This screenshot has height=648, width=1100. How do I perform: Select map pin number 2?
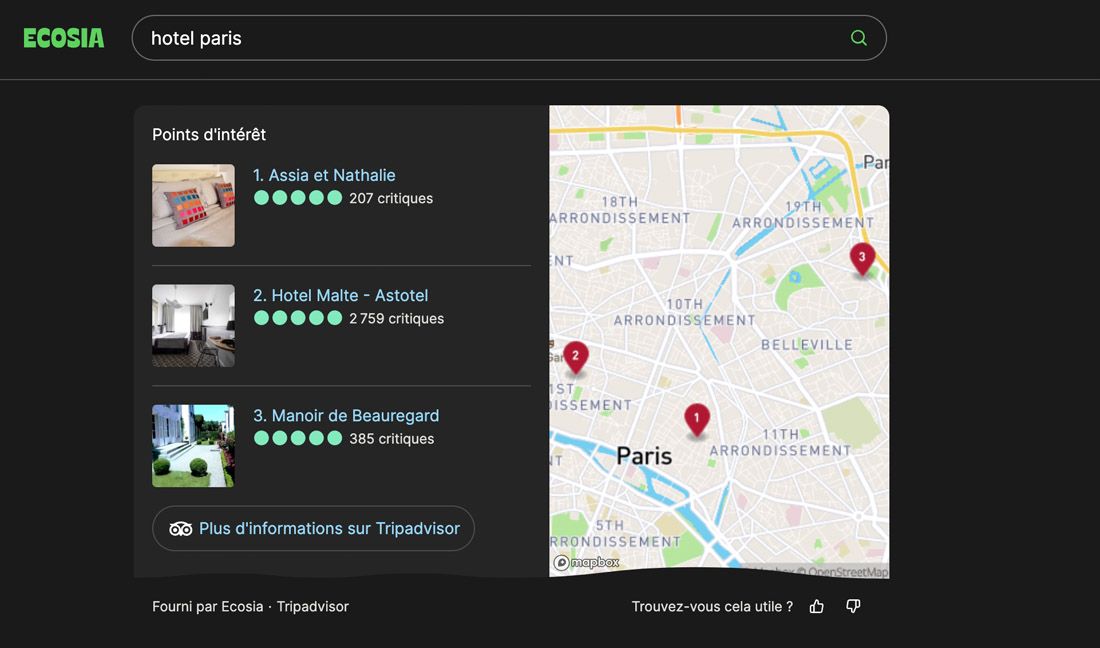[x=576, y=358]
